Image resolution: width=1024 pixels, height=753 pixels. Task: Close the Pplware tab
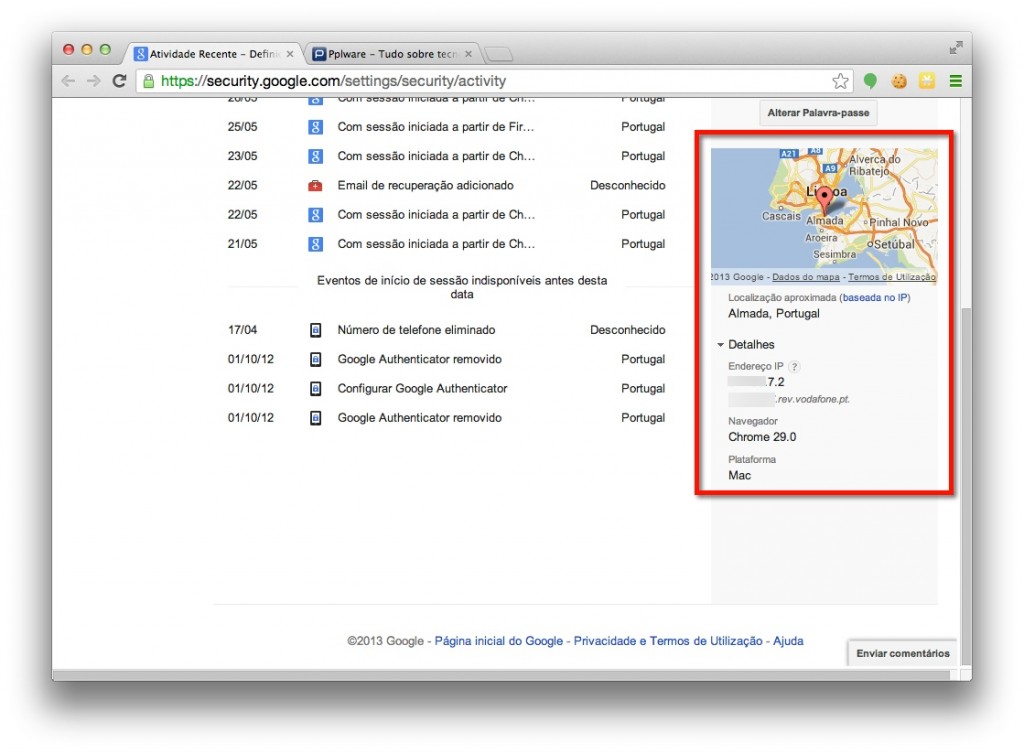pyautogui.click(x=468, y=54)
